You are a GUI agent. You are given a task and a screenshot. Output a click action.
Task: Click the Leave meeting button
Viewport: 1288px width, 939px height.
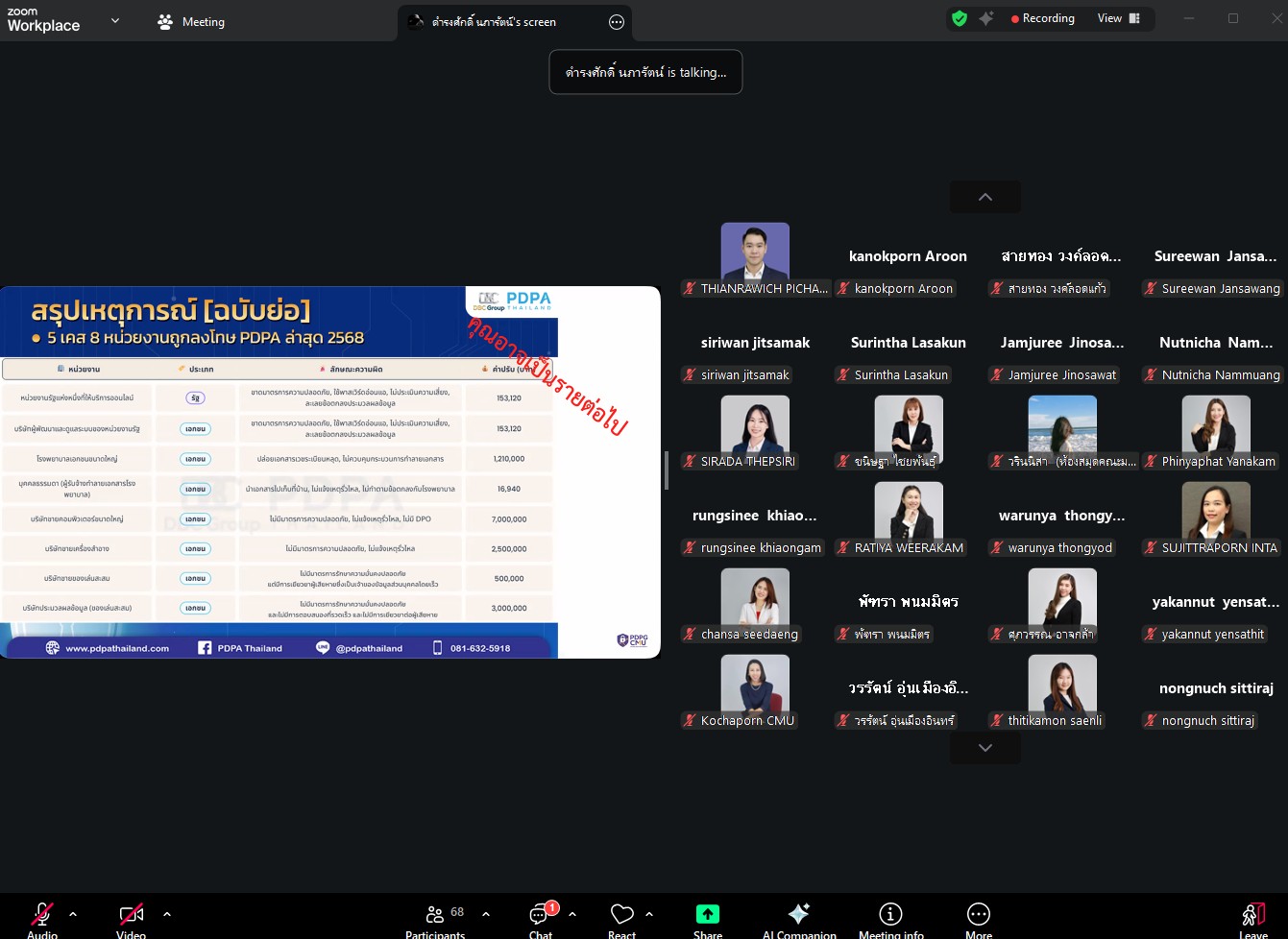click(1252, 919)
